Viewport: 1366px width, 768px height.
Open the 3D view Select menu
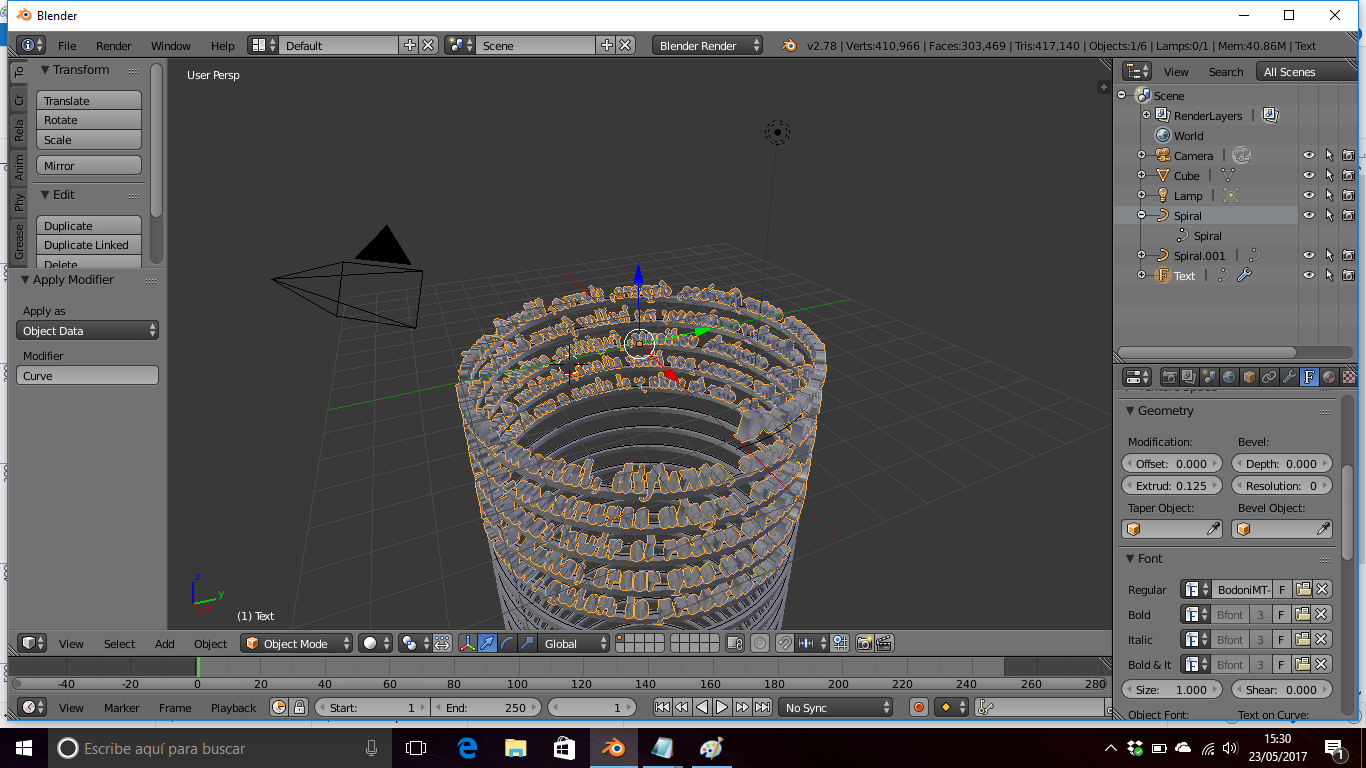tap(119, 644)
